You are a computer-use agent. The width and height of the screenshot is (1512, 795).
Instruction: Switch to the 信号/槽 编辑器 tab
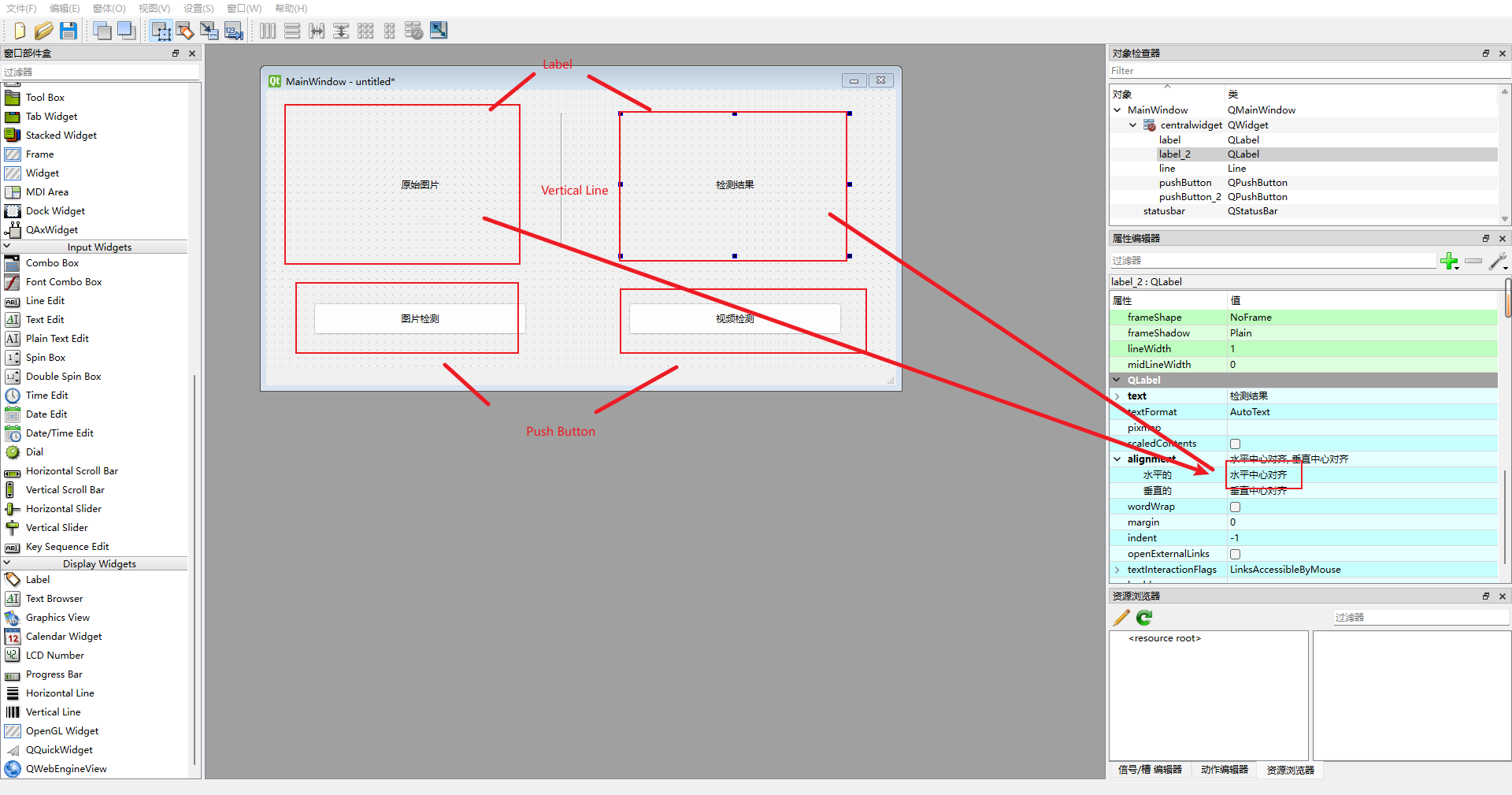pos(1150,770)
